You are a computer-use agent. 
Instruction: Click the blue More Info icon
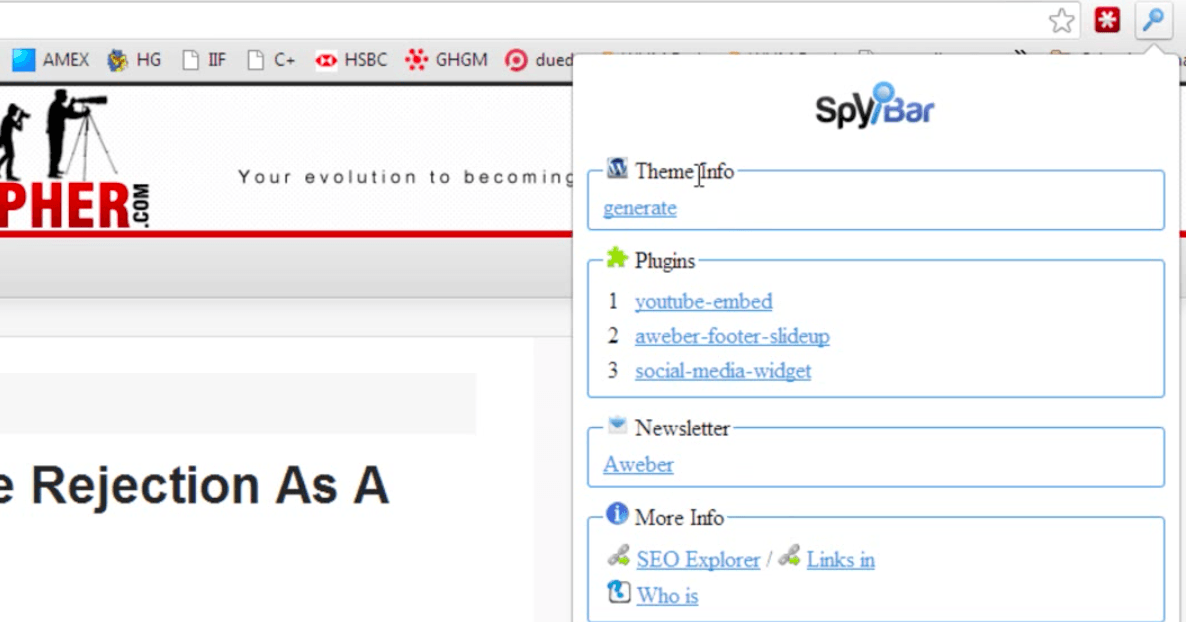pos(617,514)
